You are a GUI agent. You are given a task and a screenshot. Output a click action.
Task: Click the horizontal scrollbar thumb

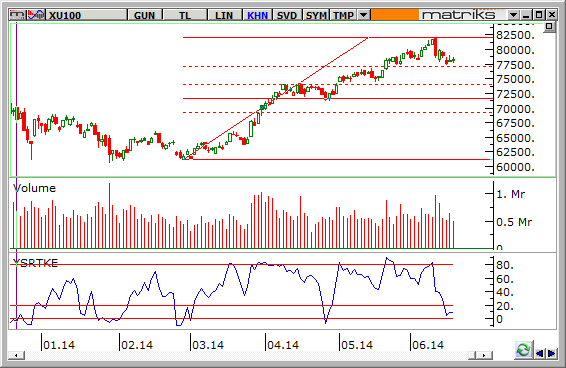pyautogui.click(x=473, y=355)
